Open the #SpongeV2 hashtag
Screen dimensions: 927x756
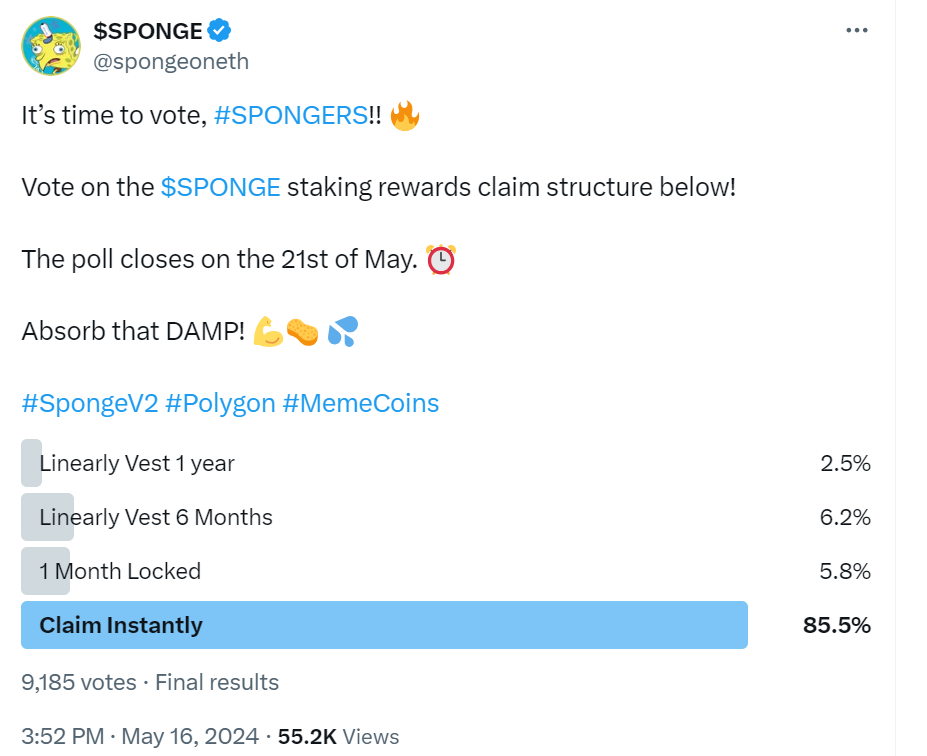(x=90, y=404)
